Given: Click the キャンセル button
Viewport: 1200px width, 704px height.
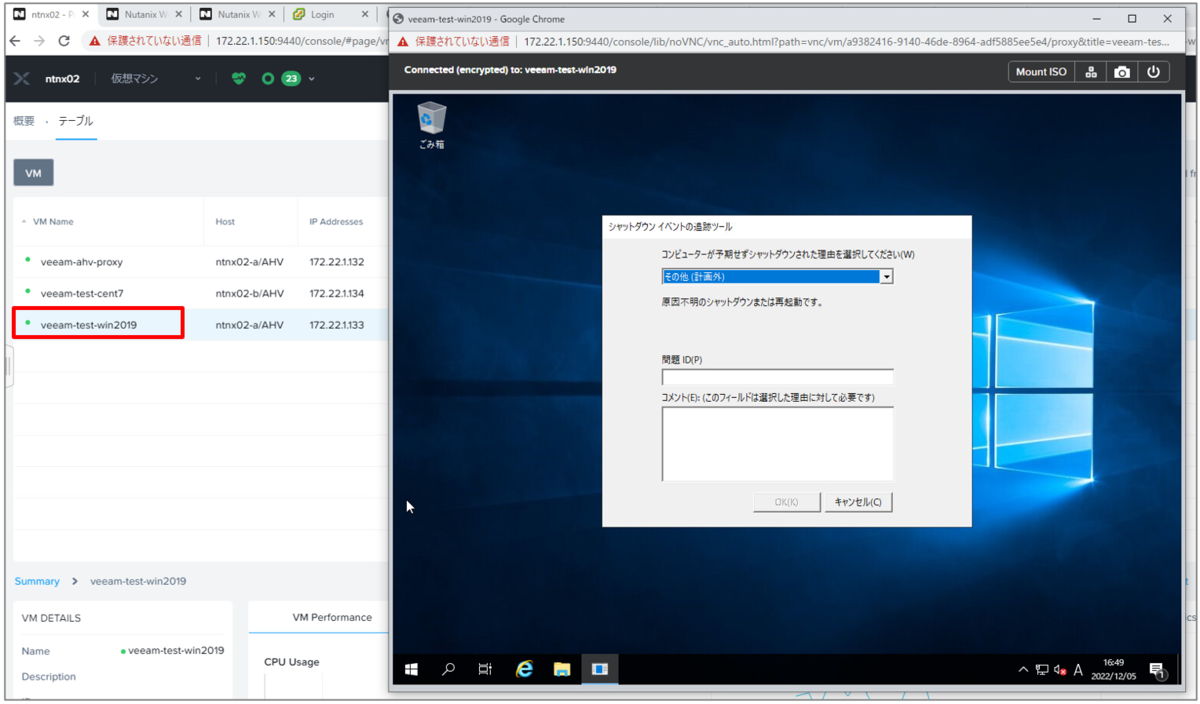Looking at the screenshot, I should pyautogui.click(x=858, y=502).
